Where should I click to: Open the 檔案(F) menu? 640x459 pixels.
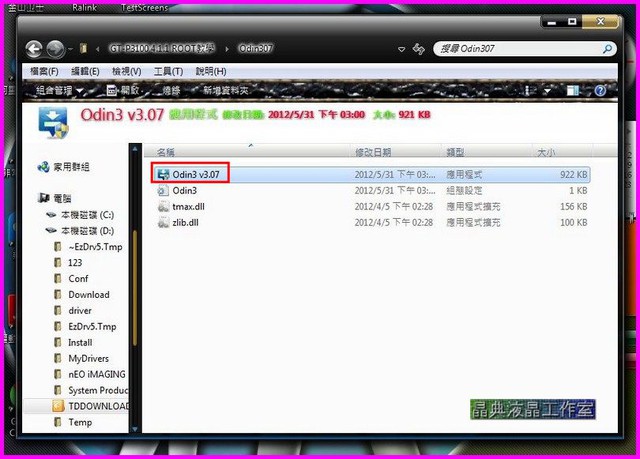click(44, 71)
